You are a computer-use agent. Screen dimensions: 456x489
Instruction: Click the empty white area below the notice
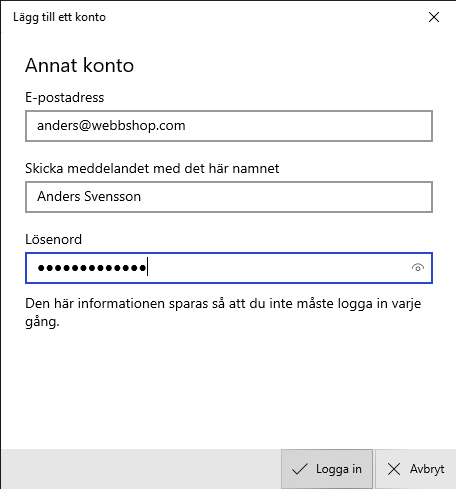[229, 387]
